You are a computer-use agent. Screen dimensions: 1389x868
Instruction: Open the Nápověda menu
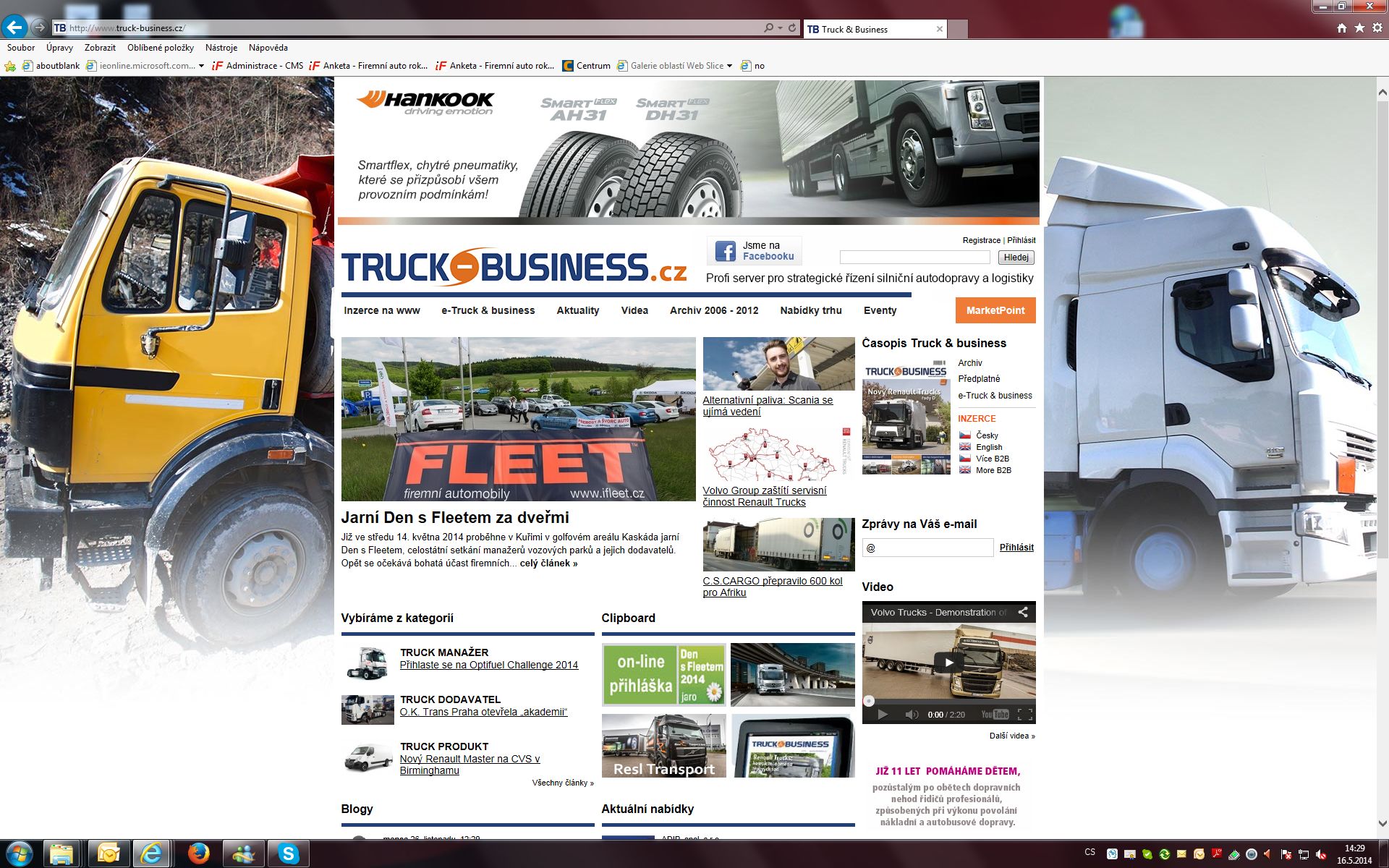[268, 48]
